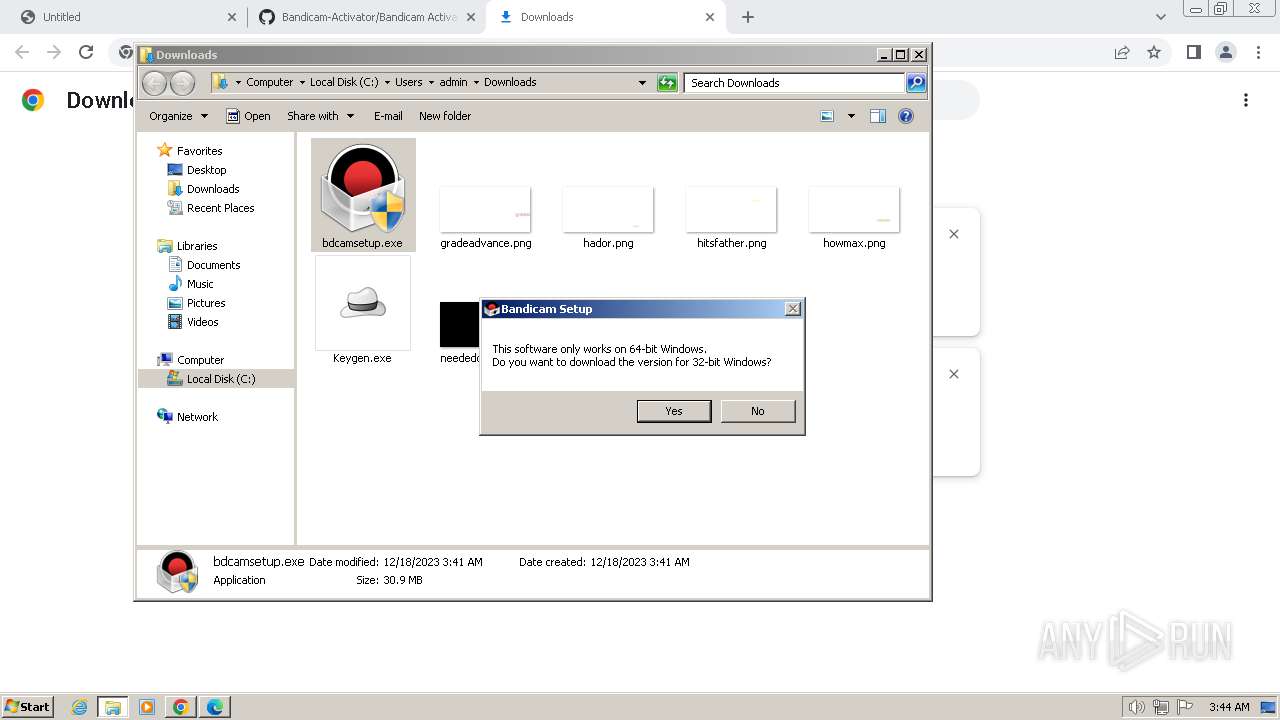Select the Keygen.exe file icon
This screenshot has height=720, width=1280.
click(x=362, y=303)
